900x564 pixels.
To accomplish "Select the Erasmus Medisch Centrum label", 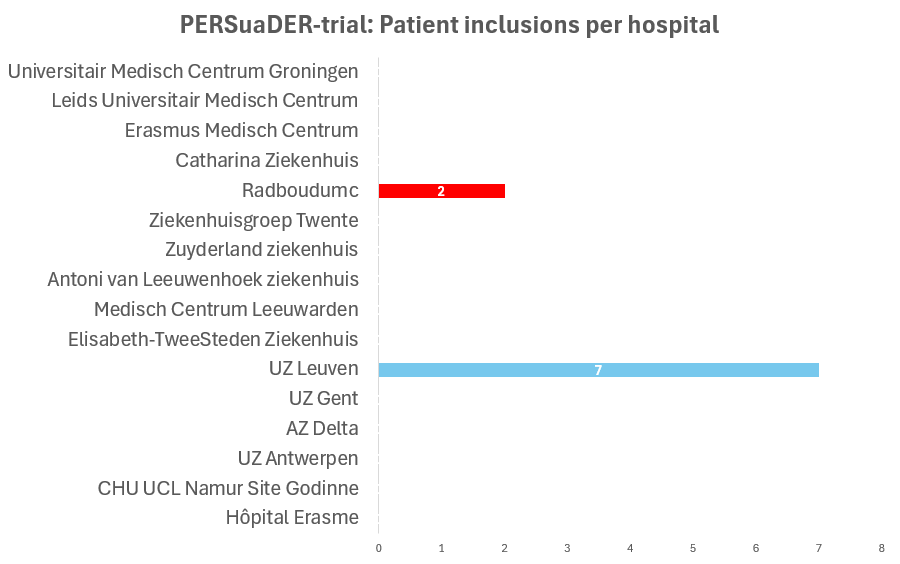I will (x=241, y=131).
